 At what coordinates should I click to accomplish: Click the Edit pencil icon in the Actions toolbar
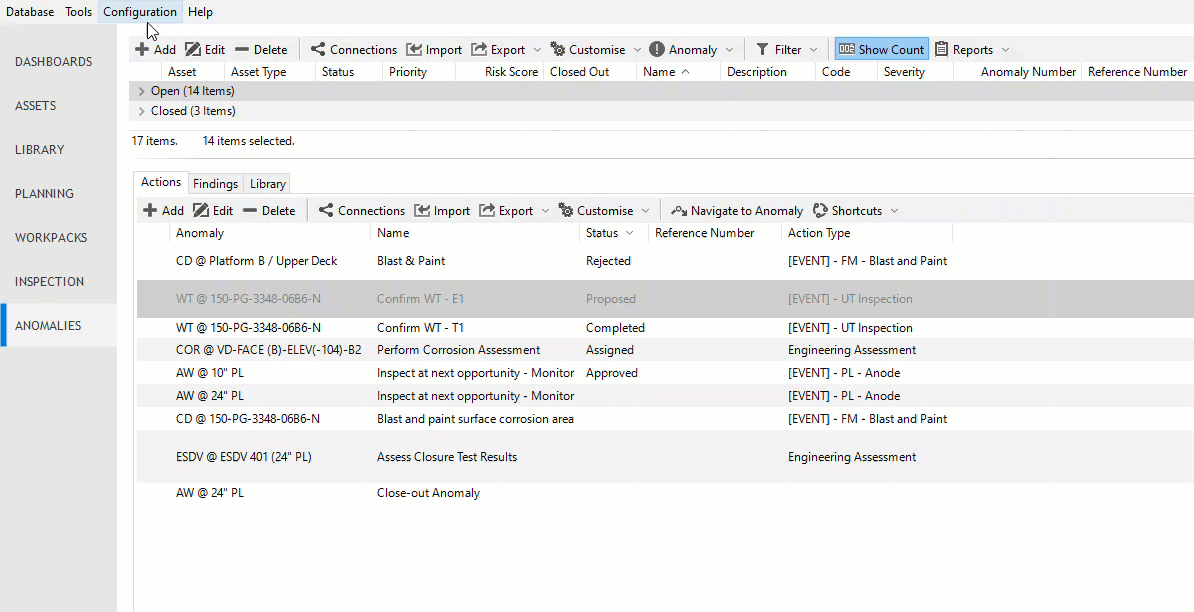[x=201, y=211]
